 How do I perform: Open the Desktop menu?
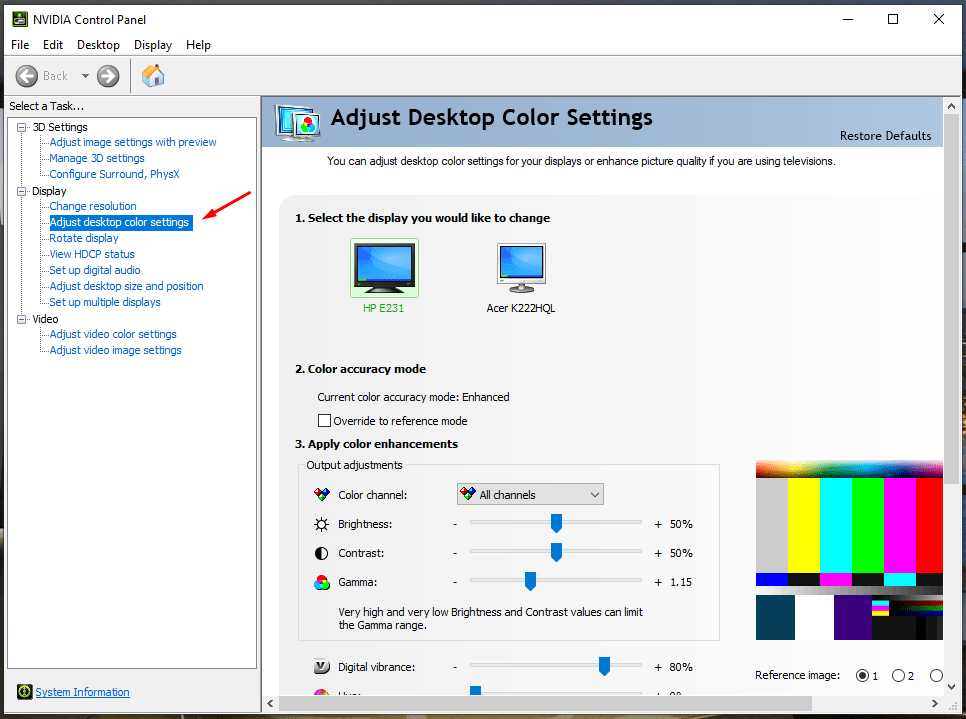(98, 45)
